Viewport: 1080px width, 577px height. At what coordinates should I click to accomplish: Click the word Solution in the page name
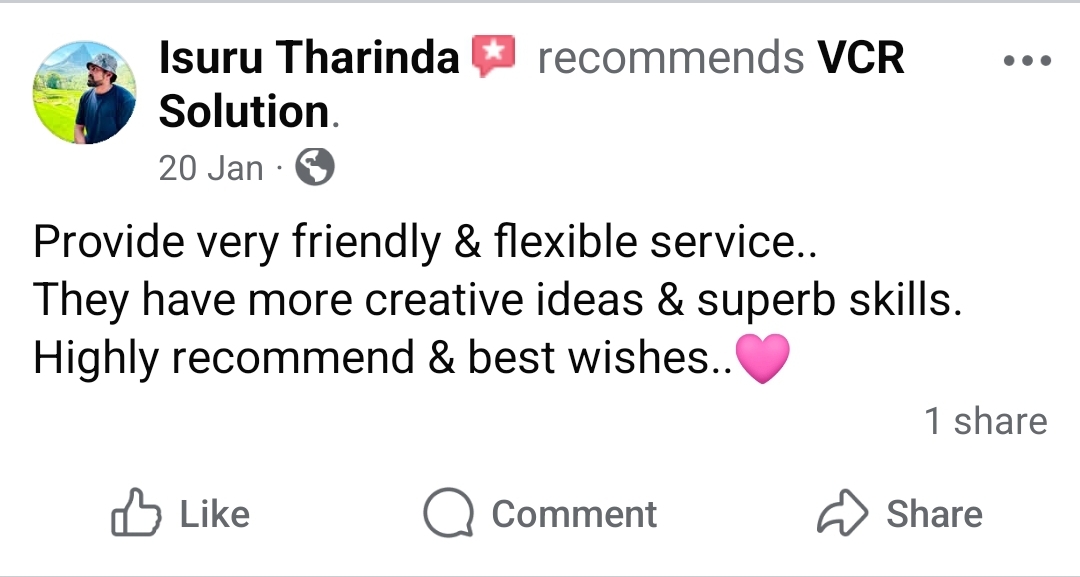[244, 113]
